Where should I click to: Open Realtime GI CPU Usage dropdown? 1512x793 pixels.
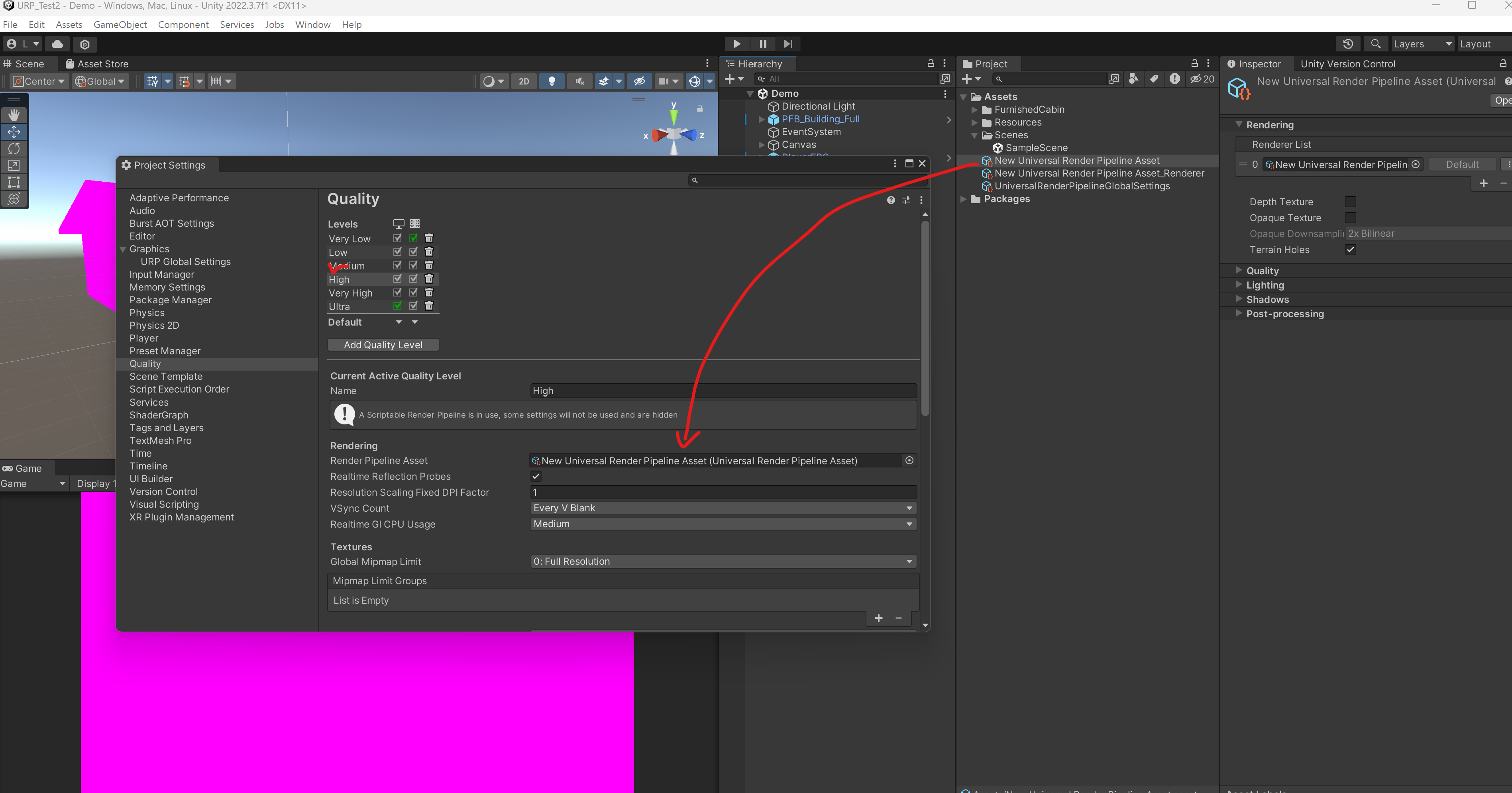click(723, 524)
